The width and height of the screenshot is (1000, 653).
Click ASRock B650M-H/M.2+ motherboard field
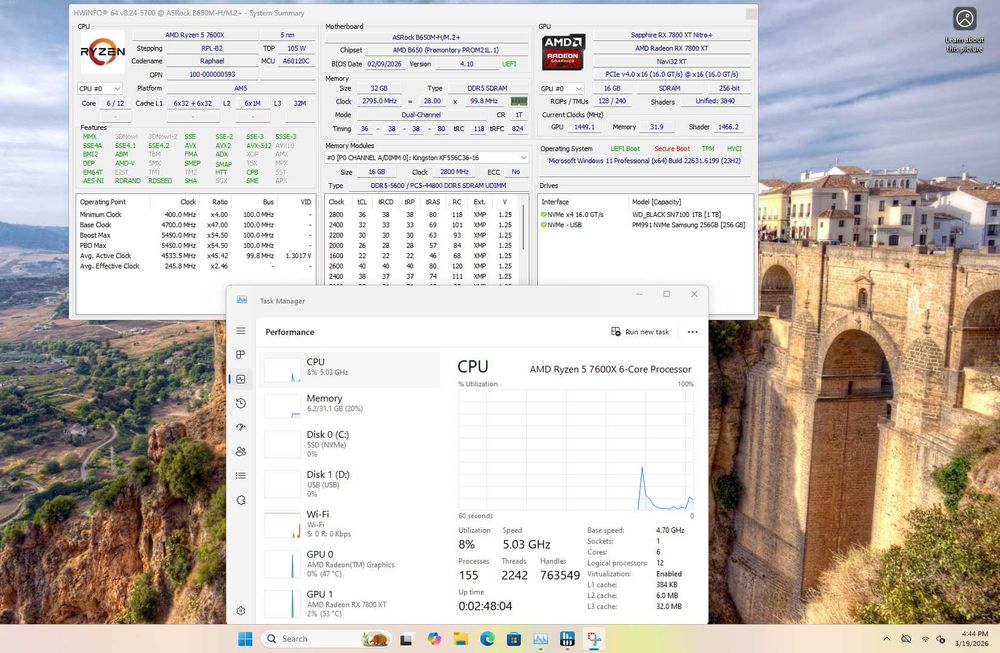(427, 38)
